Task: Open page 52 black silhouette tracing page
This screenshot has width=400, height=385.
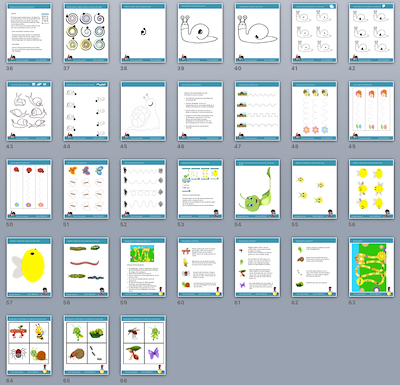Action: [x=143, y=189]
